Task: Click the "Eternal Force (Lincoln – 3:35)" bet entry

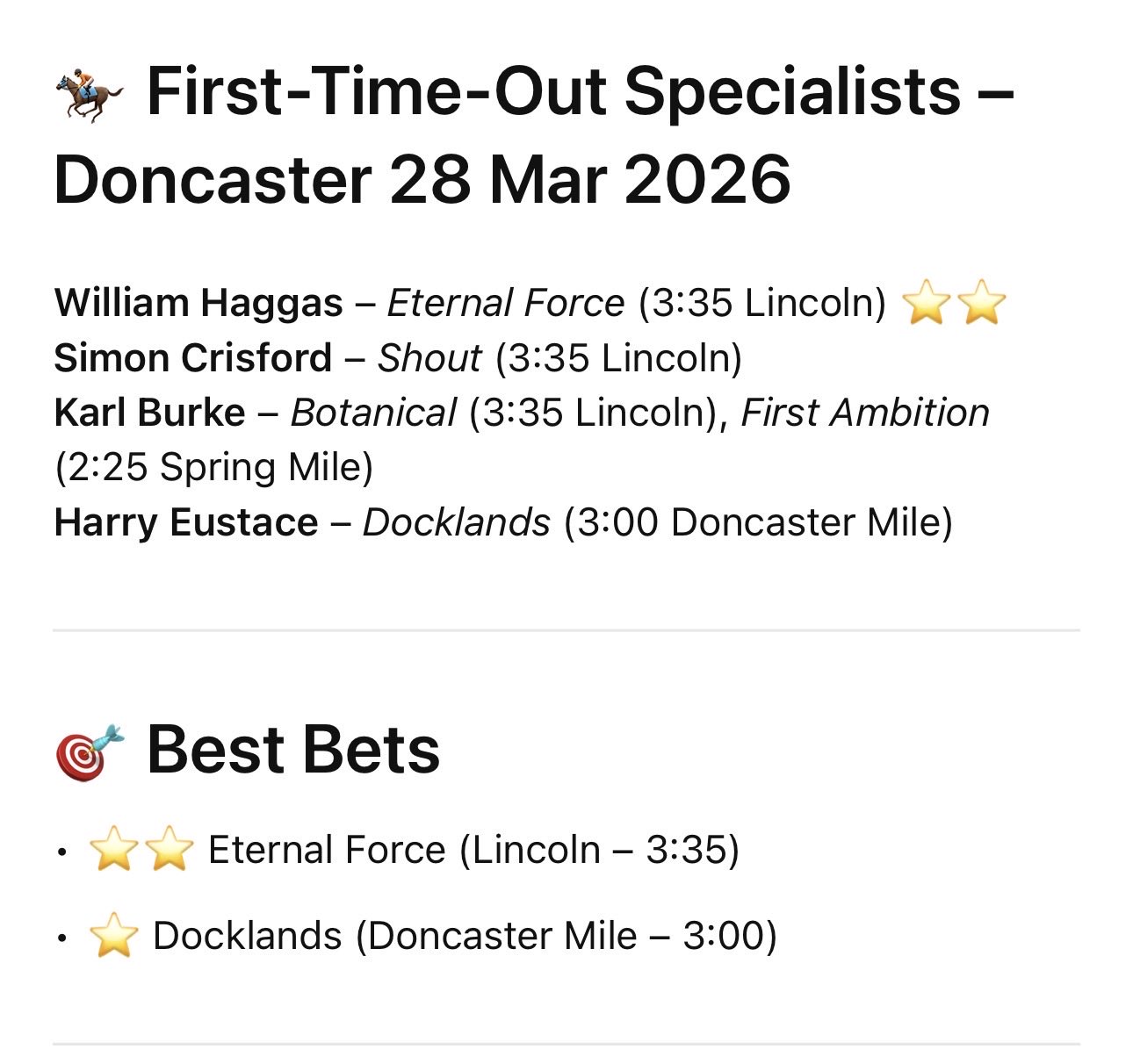Action: pyautogui.click(x=473, y=851)
